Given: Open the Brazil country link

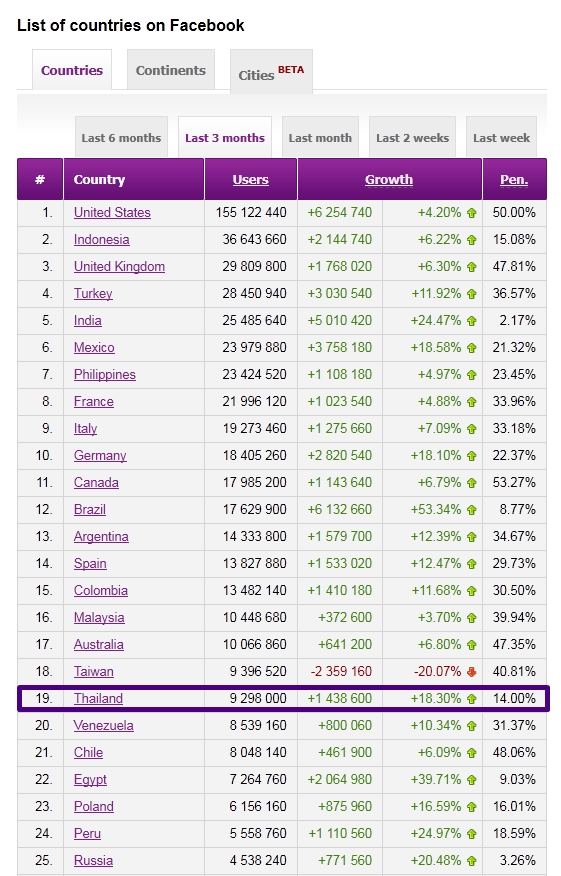Looking at the screenshot, I should click(x=90, y=509).
